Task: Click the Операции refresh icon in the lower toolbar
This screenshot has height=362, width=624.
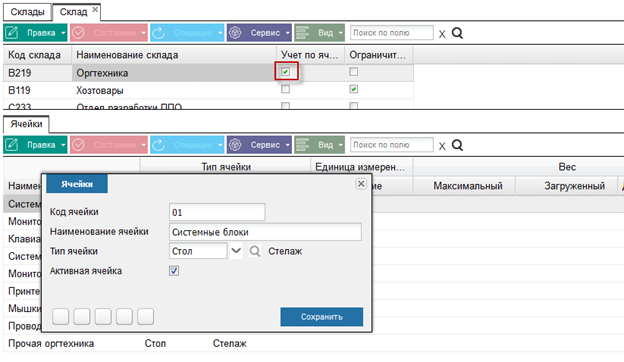Action: pos(158,145)
